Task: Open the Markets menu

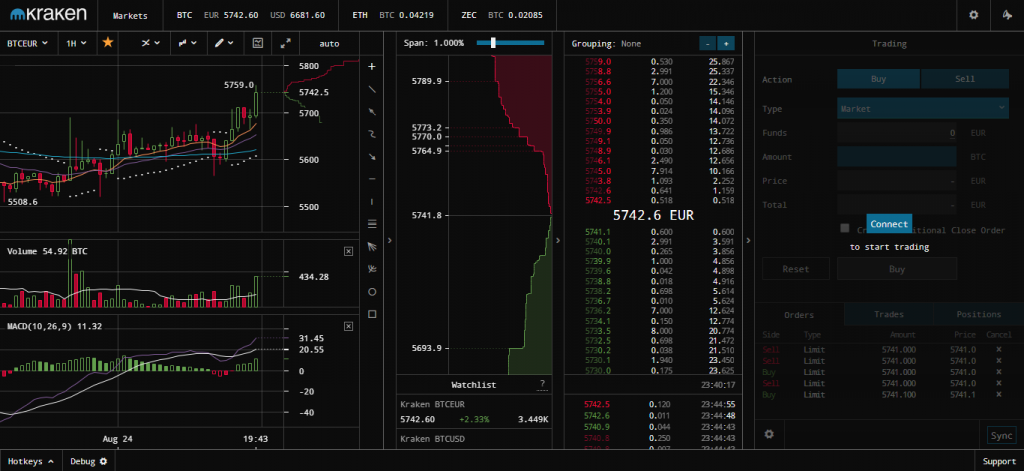Action: click(130, 16)
